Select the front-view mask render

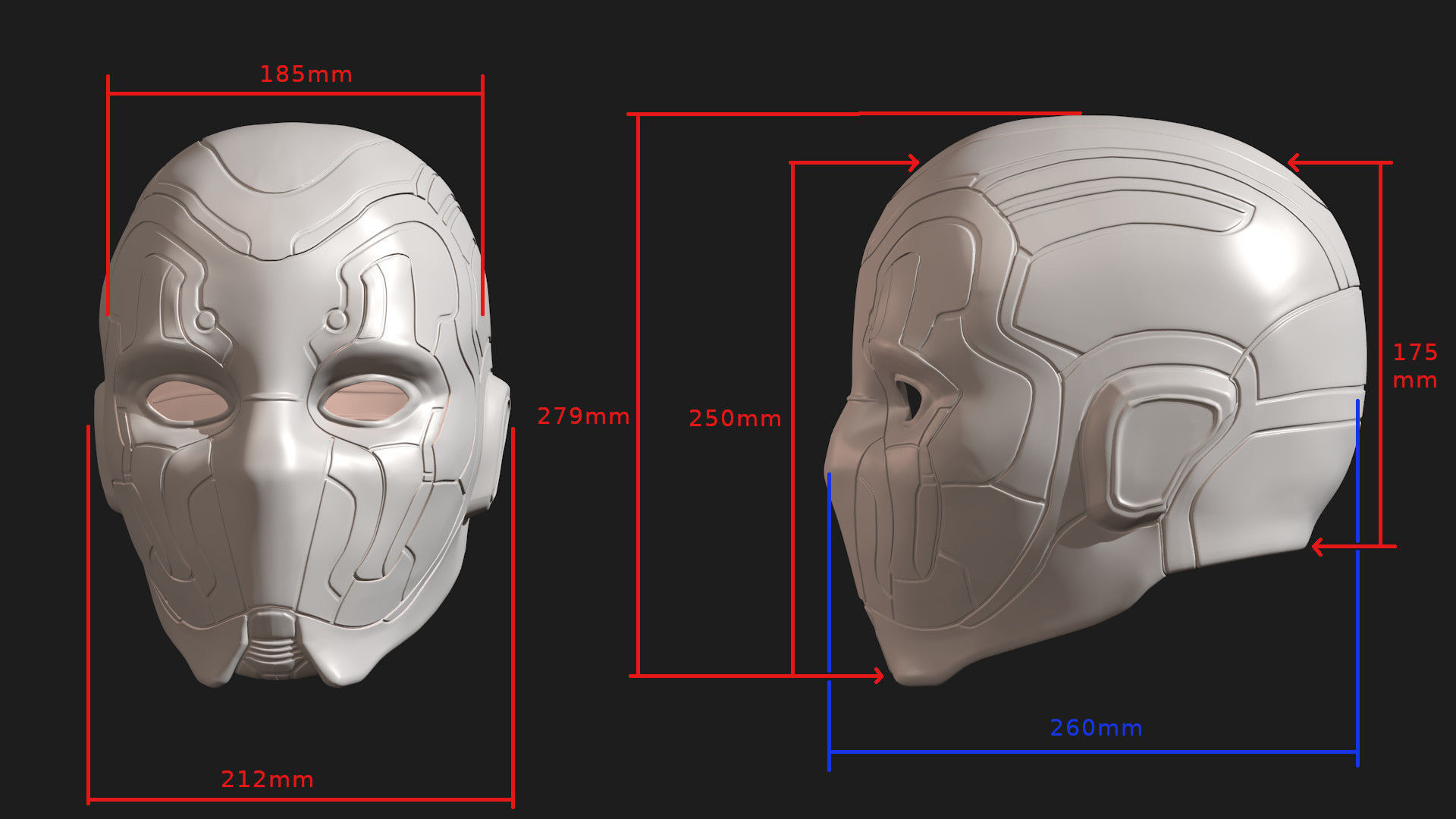coord(302,404)
